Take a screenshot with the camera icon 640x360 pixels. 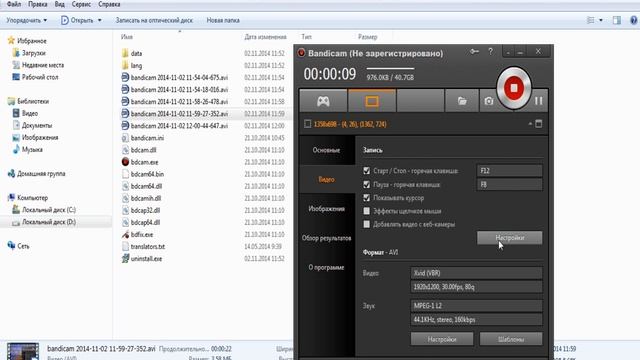coord(489,101)
